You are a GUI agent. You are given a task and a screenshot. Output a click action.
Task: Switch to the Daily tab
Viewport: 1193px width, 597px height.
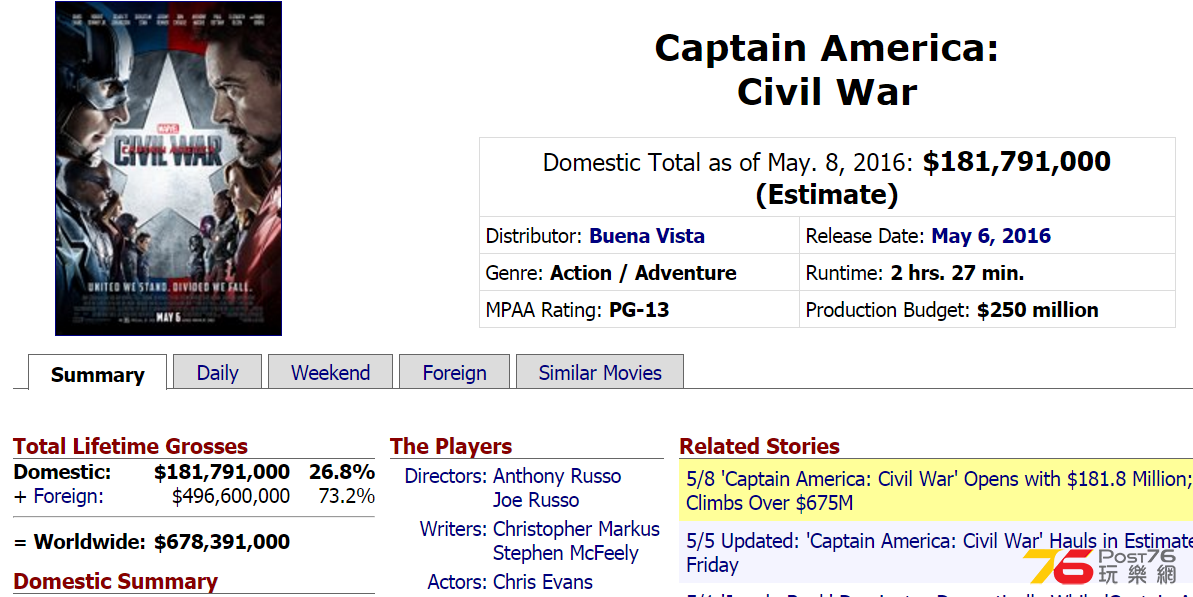[218, 373]
